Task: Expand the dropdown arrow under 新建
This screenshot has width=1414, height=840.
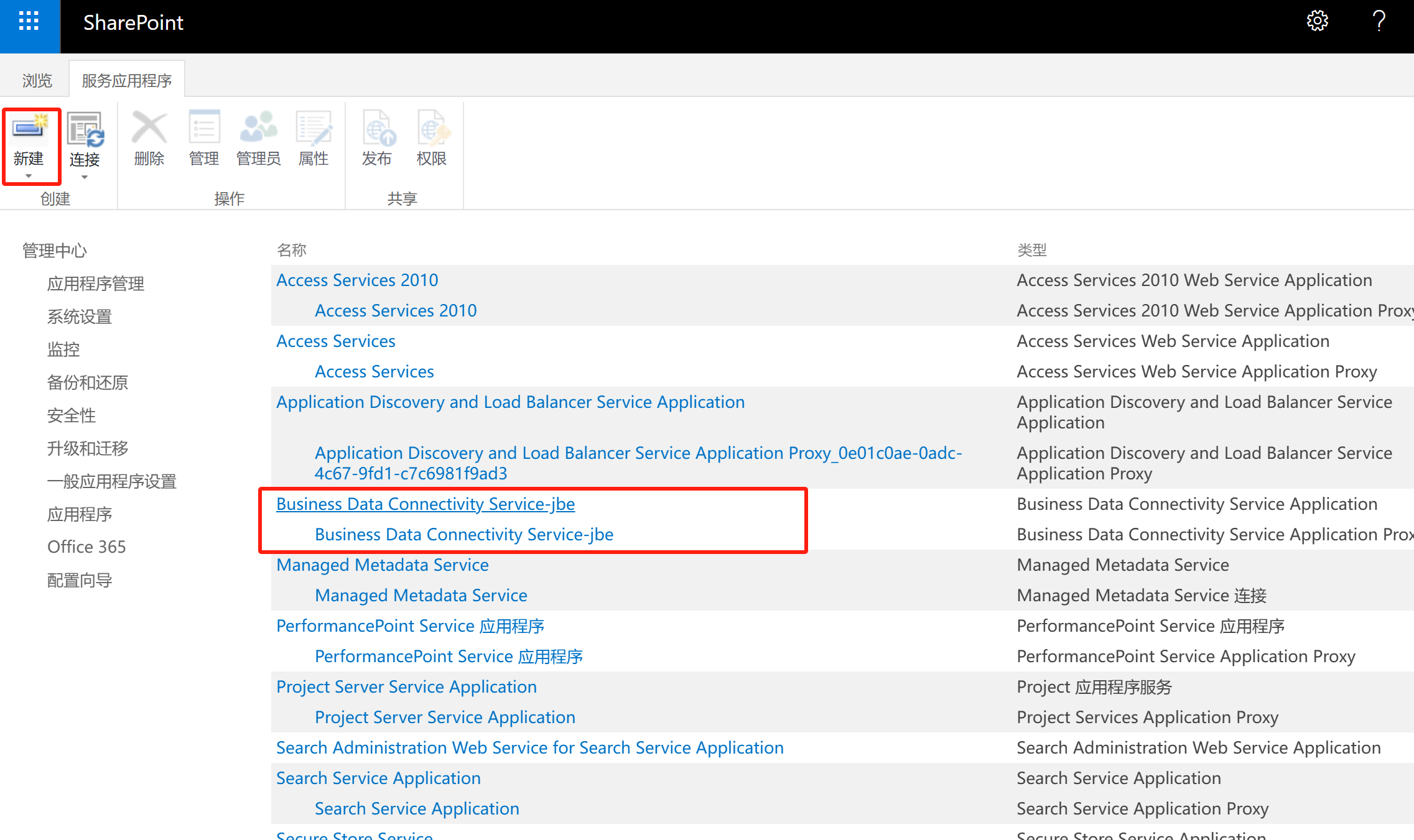Action: click(29, 177)
